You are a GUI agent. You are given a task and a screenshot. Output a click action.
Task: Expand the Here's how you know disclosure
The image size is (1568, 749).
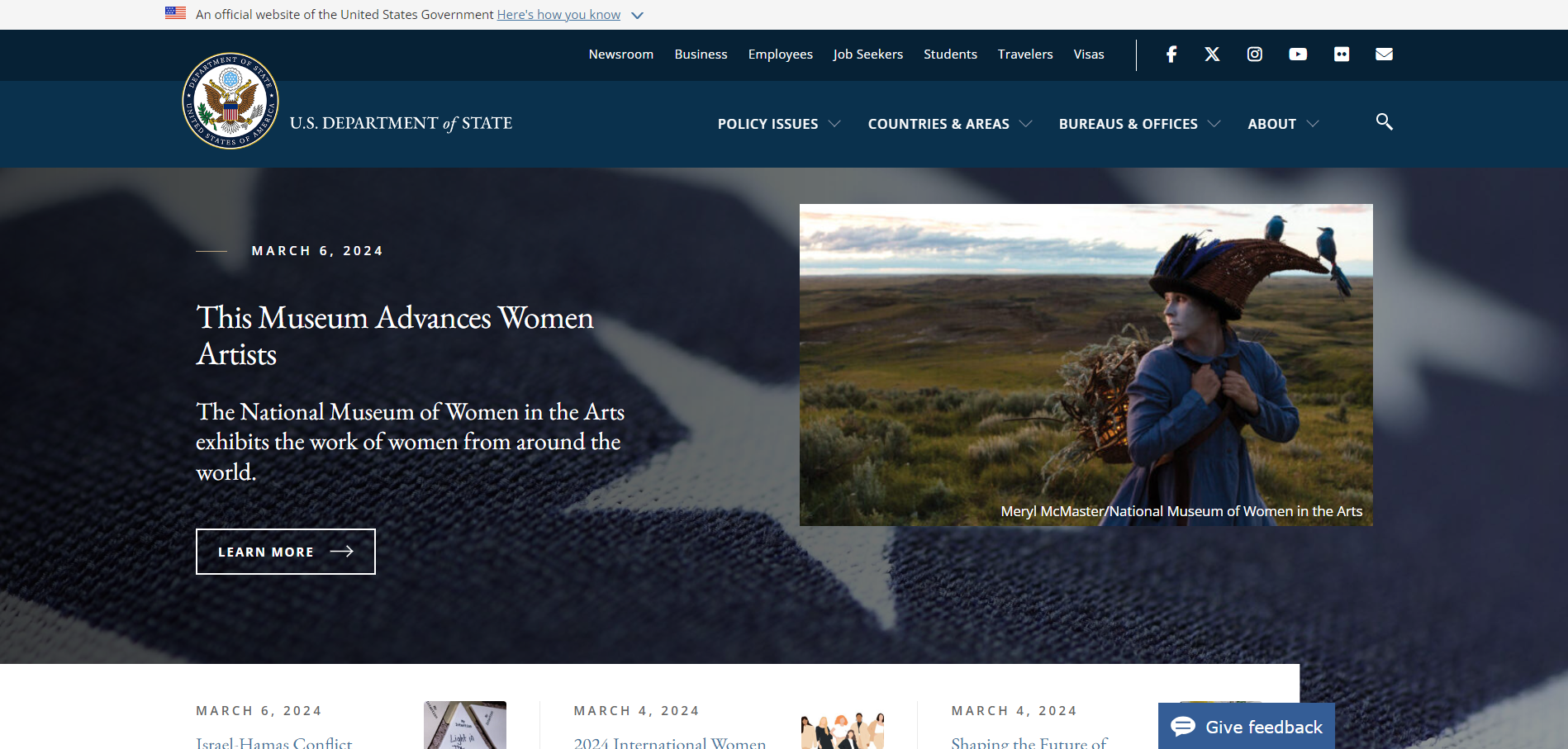tap(636, 14)
